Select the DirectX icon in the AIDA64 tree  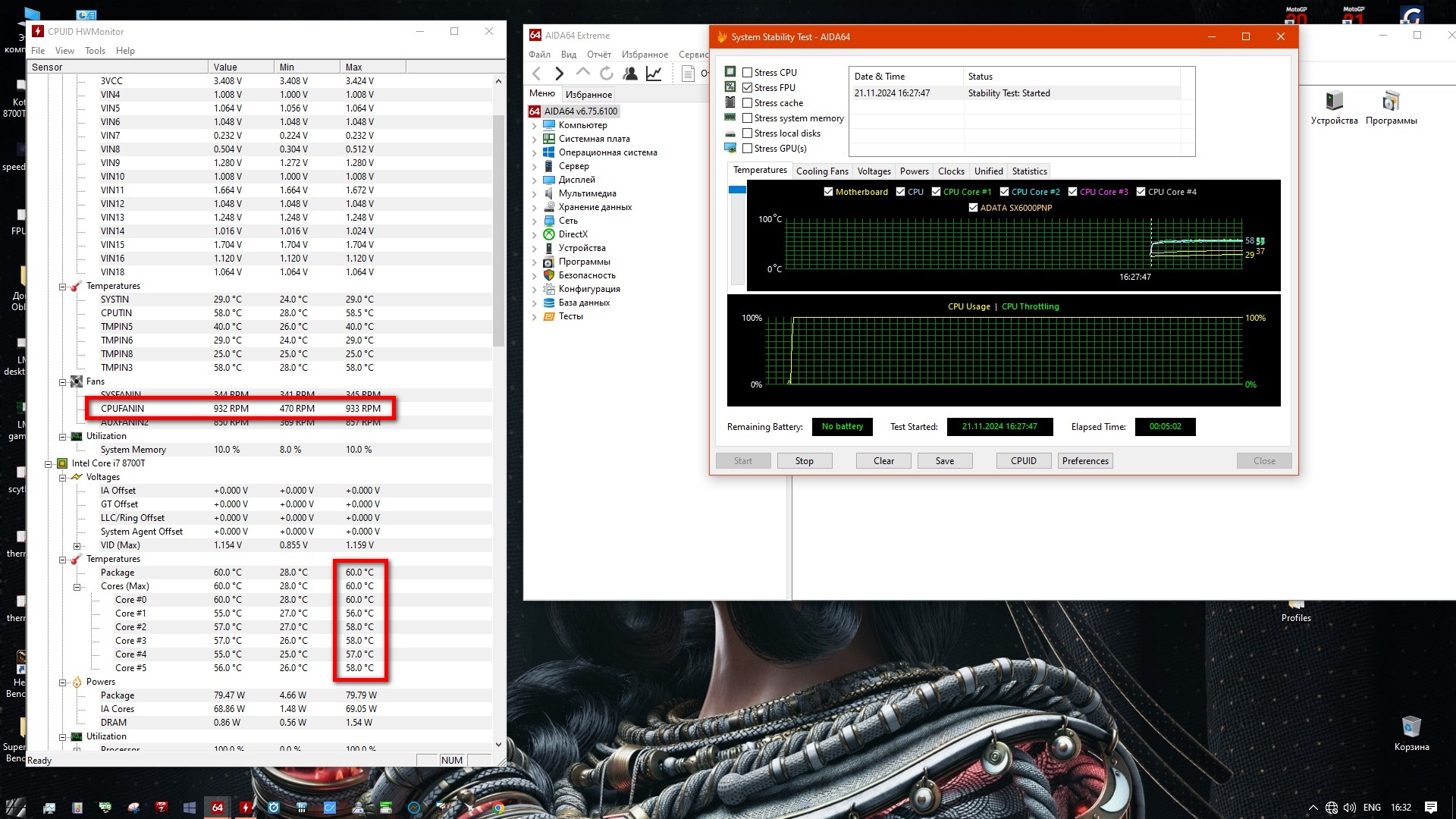[549, 234]
